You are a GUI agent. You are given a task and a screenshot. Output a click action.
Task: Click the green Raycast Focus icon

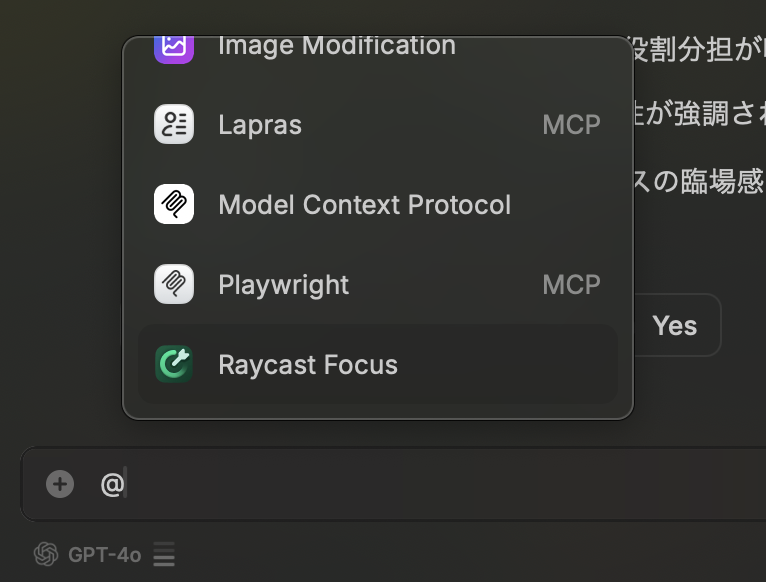pyautogui.click(x=174, y=364)
